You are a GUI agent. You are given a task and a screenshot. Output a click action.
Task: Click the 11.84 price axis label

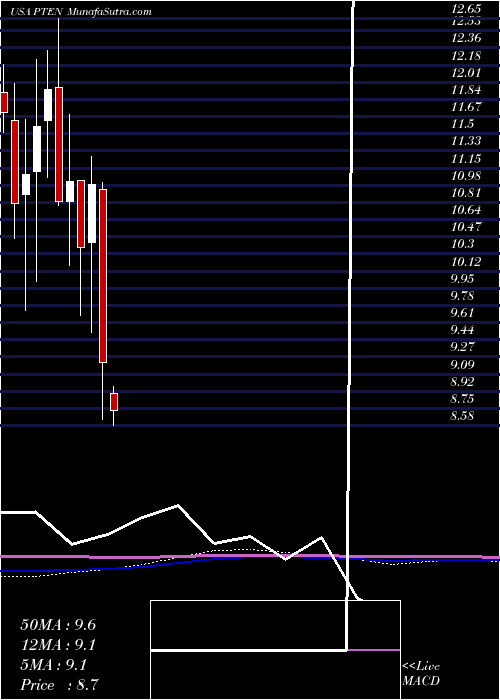point(466,90)
